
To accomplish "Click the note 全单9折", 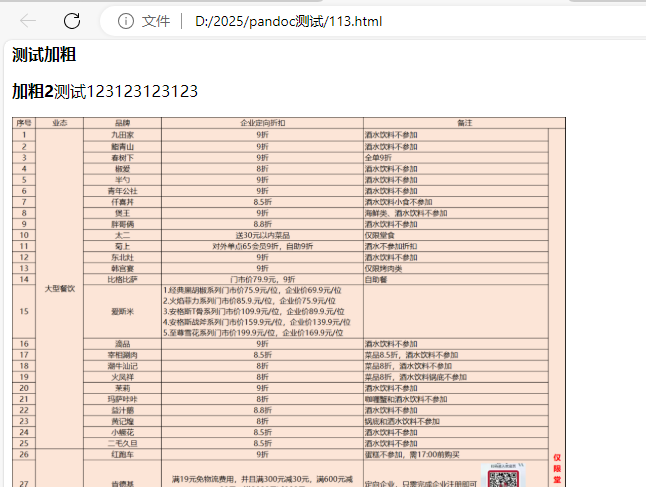I will click(x=378, y=158).
